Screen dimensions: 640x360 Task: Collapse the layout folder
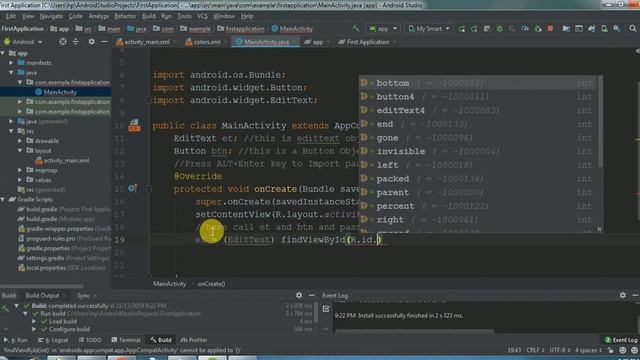20,151
